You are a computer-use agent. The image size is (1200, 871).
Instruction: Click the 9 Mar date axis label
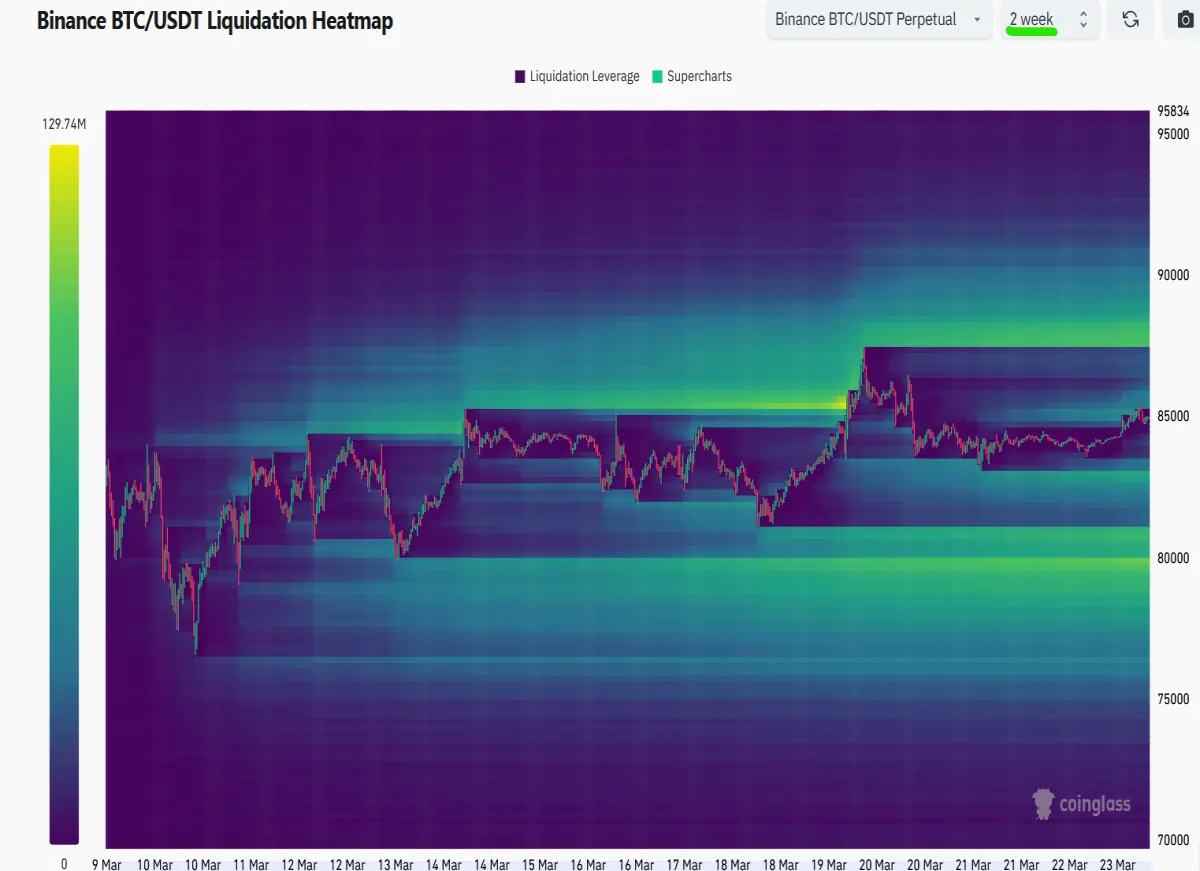click(x=107, y=864)
